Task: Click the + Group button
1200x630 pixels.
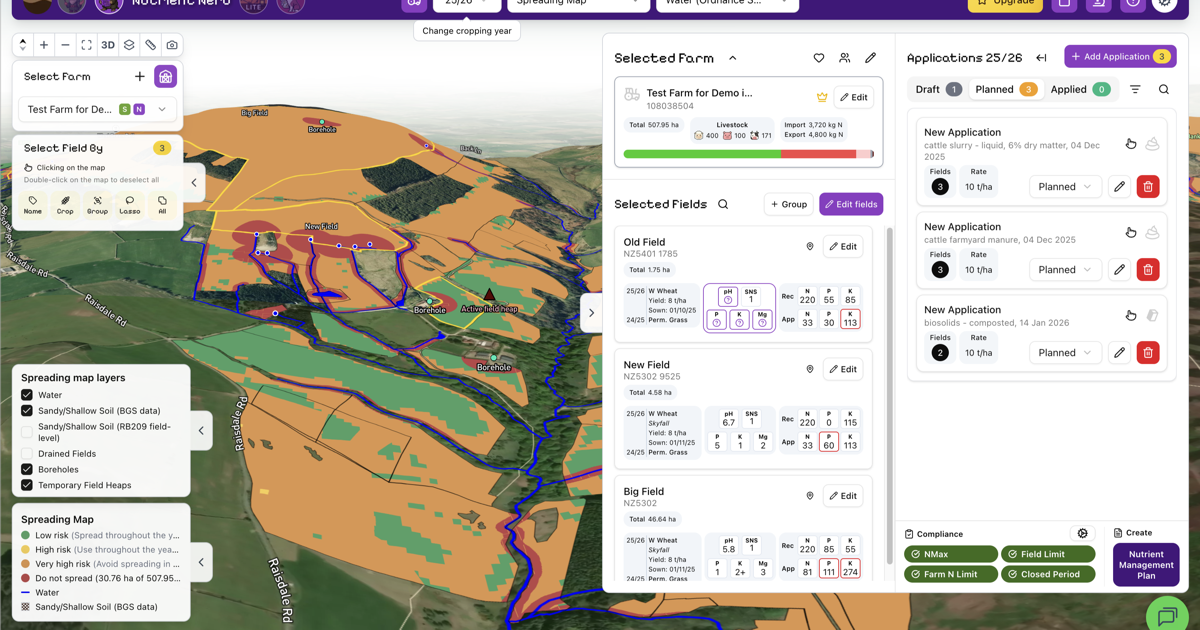Action: pos(789,204)
